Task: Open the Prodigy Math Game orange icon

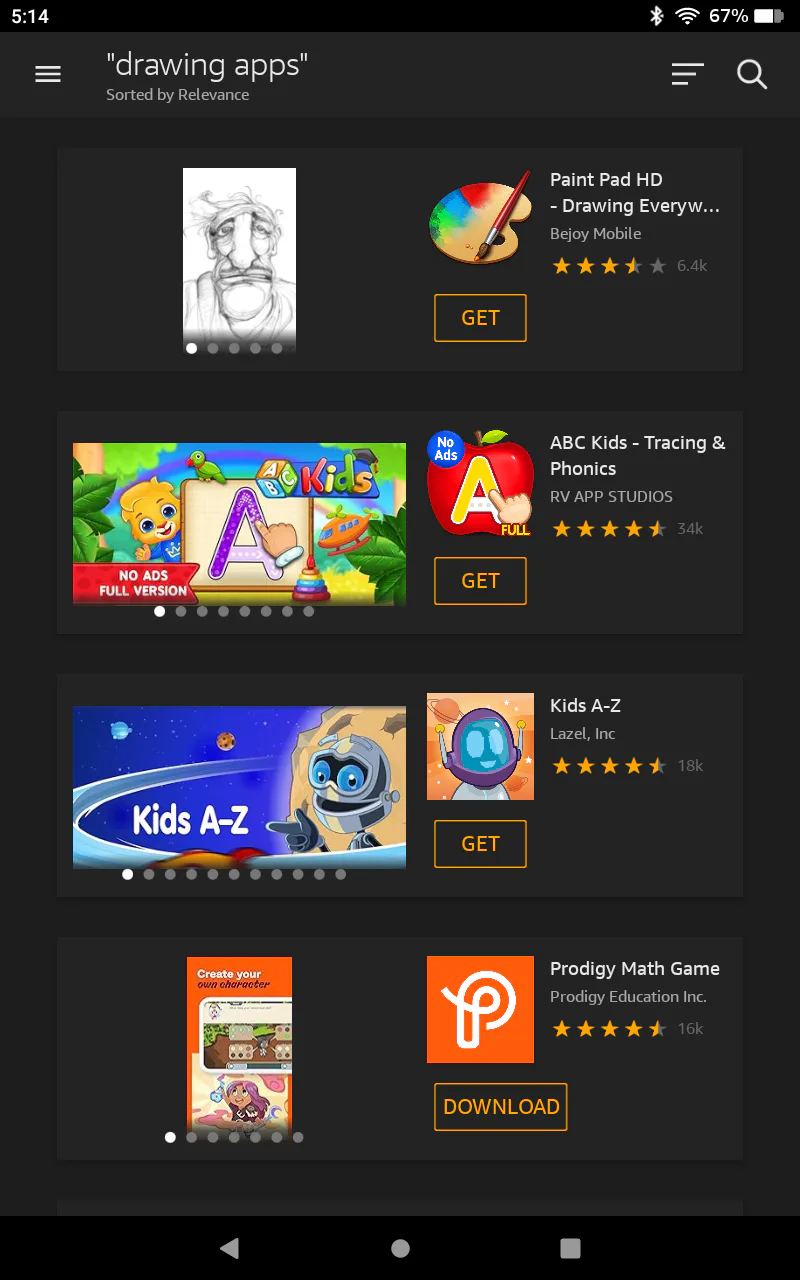Action: coord(480,1009)
